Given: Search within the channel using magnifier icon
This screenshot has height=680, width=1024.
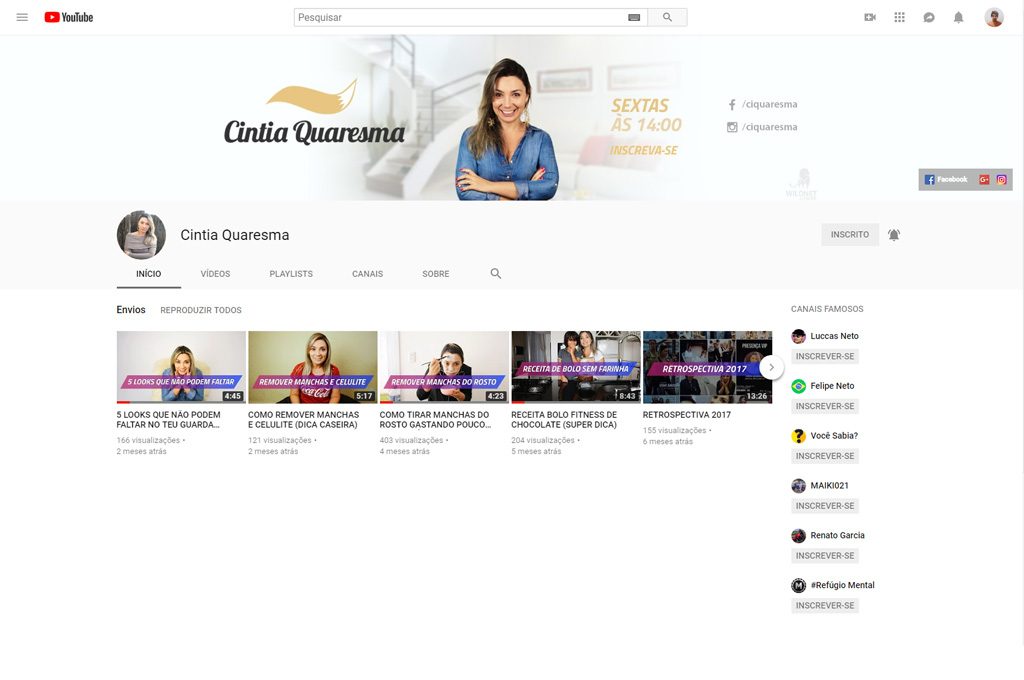Looking at the screenshot, I should pos(495,273).
